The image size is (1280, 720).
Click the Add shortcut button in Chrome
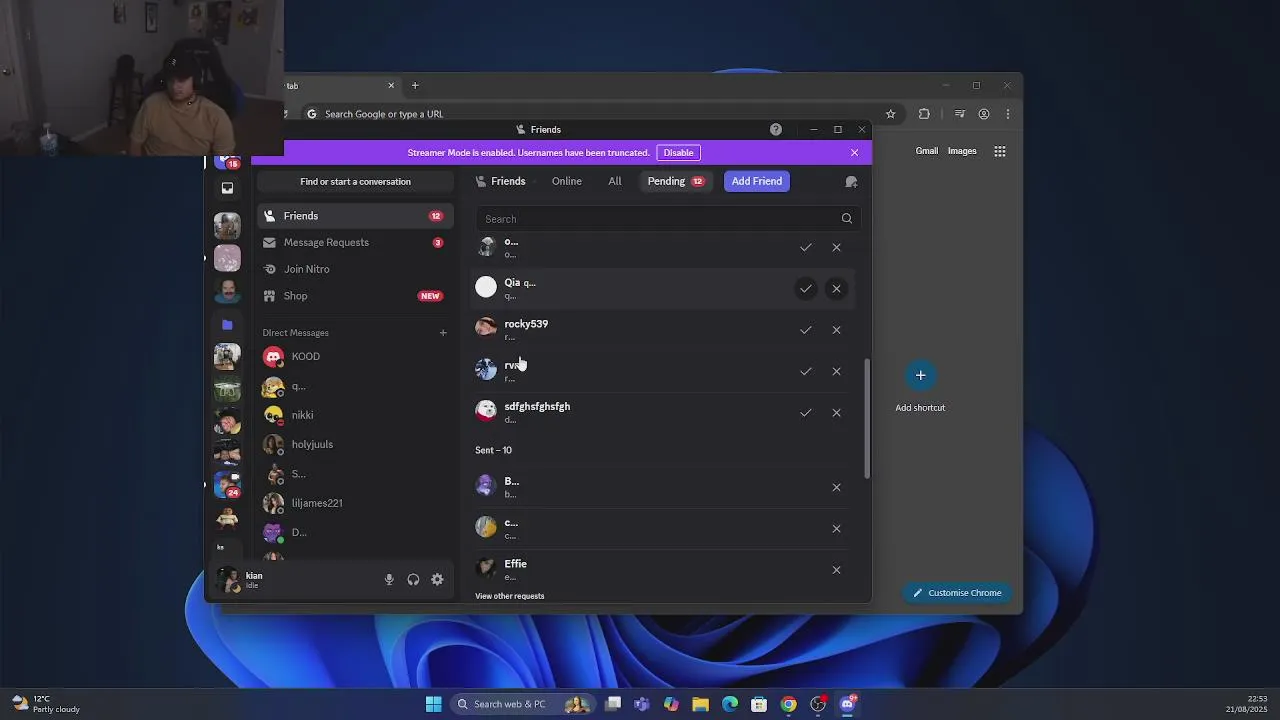pyautogui.click(x=920, y=388)
